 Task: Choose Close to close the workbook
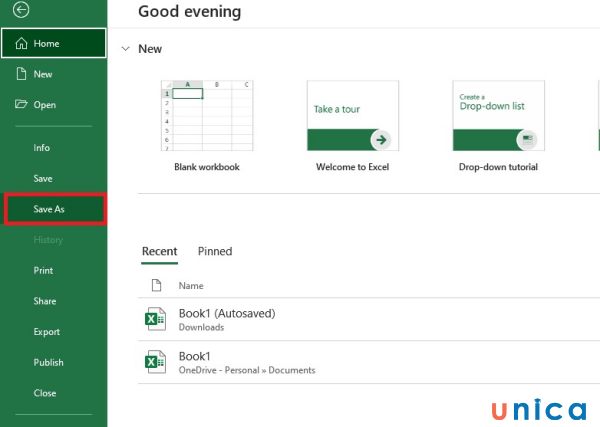(54, 393)
